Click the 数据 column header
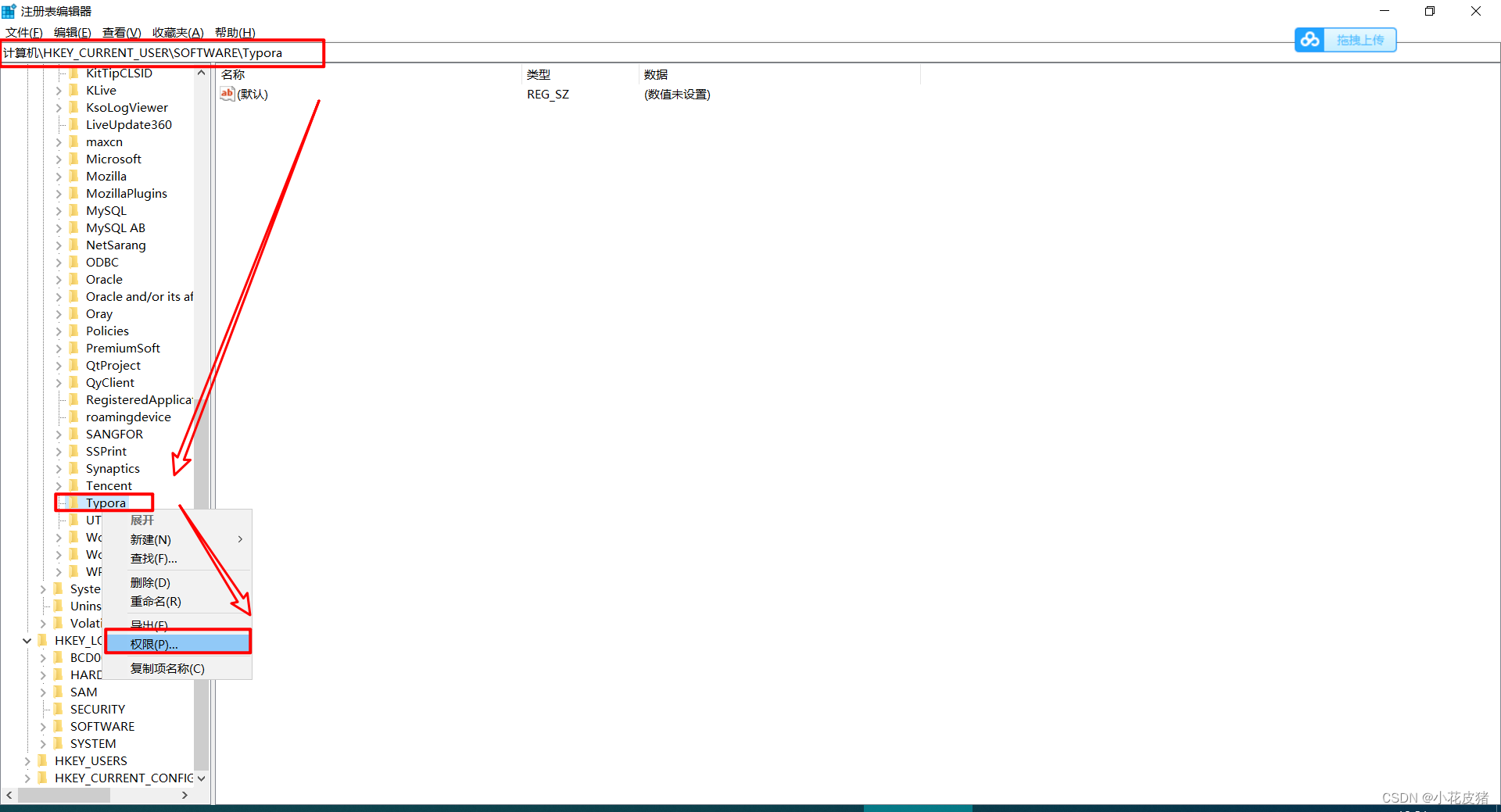 coord(779,74)
